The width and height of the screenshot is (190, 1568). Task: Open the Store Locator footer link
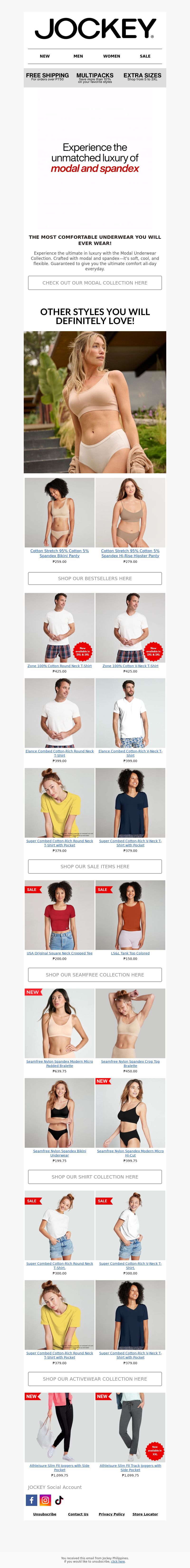(x=145, y=1514)
